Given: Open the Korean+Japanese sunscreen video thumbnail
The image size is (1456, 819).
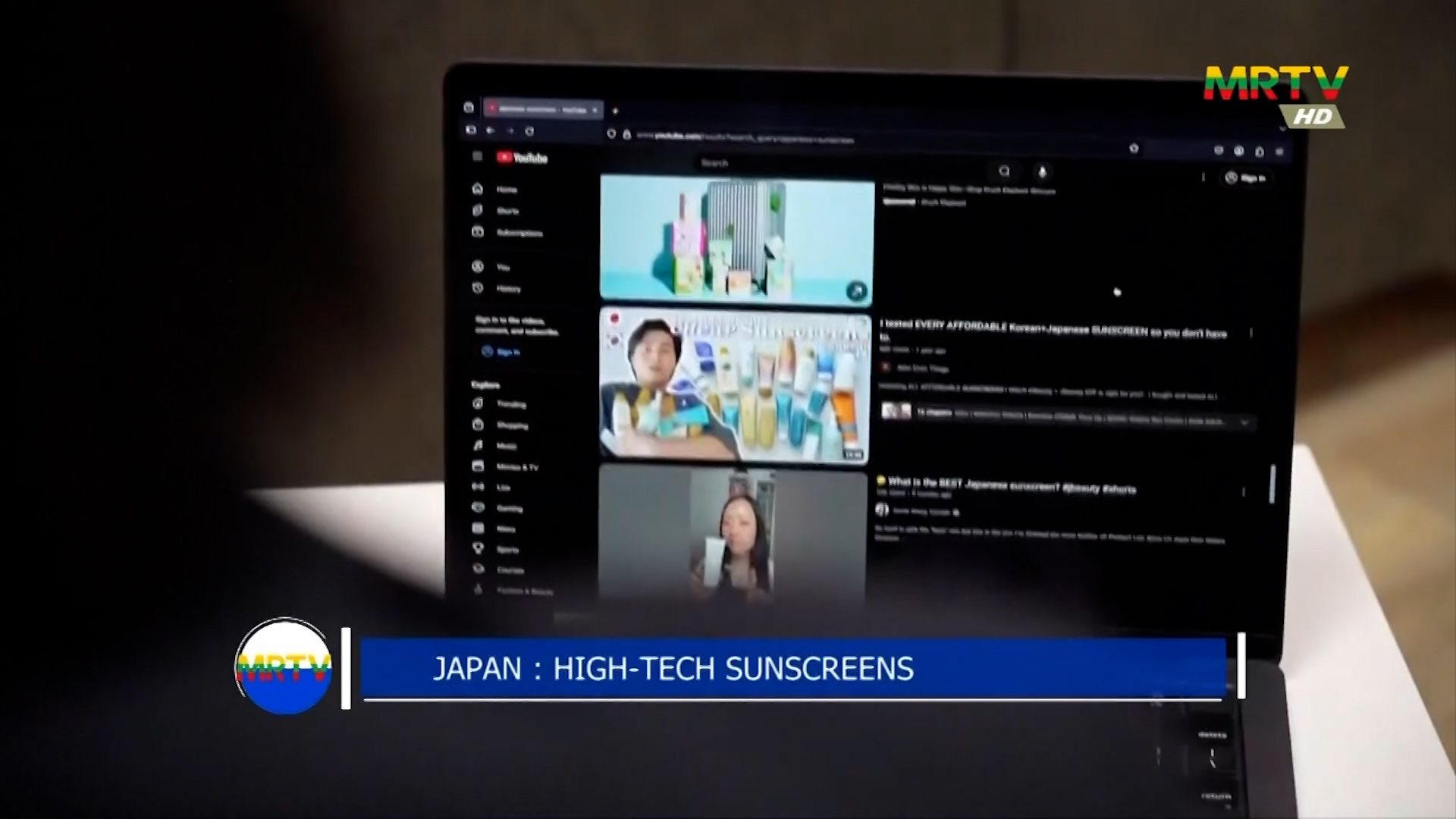Looking at the screenshot, I should click(734, 384).
